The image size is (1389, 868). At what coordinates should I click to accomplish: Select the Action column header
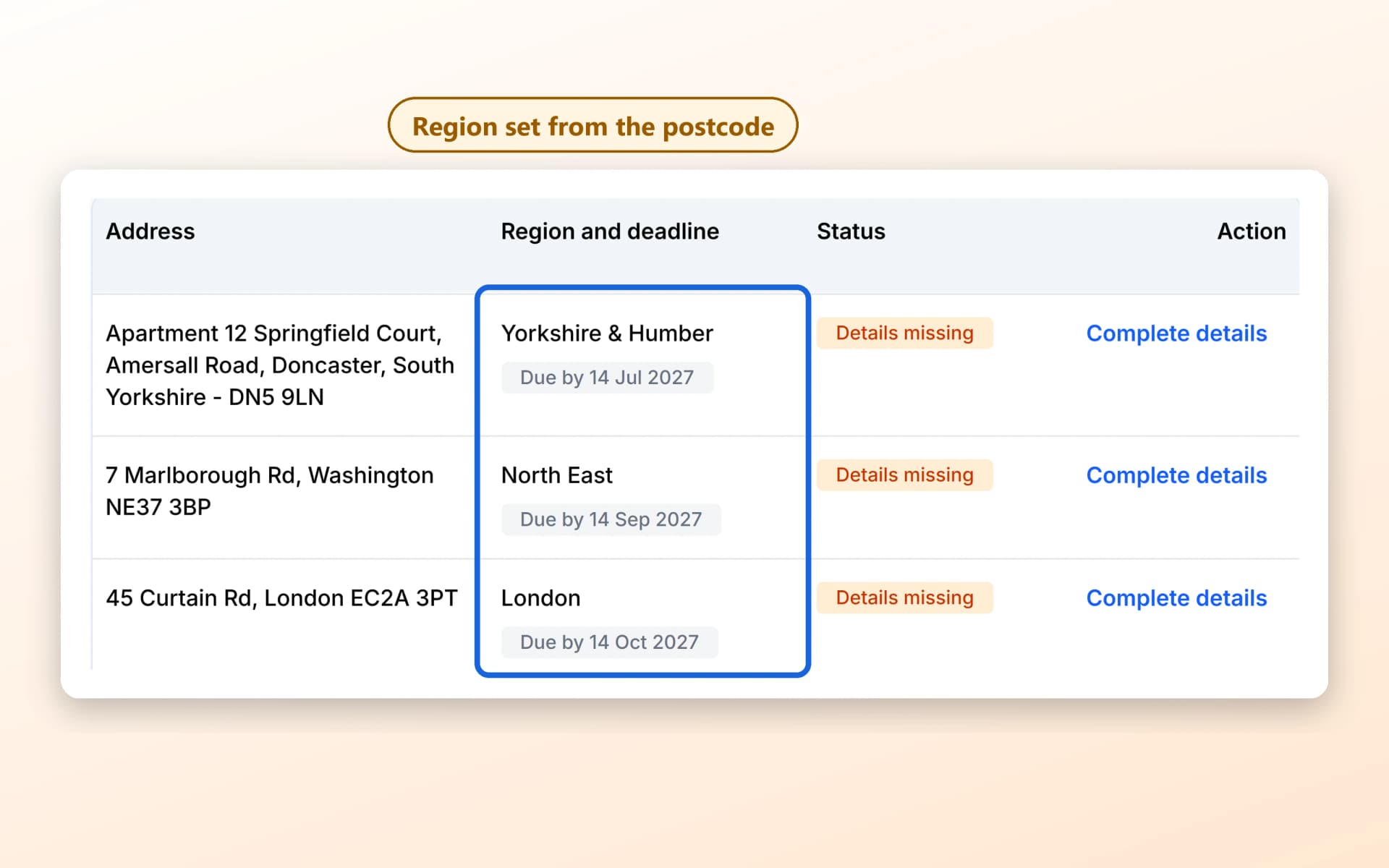coord(1252,231)
